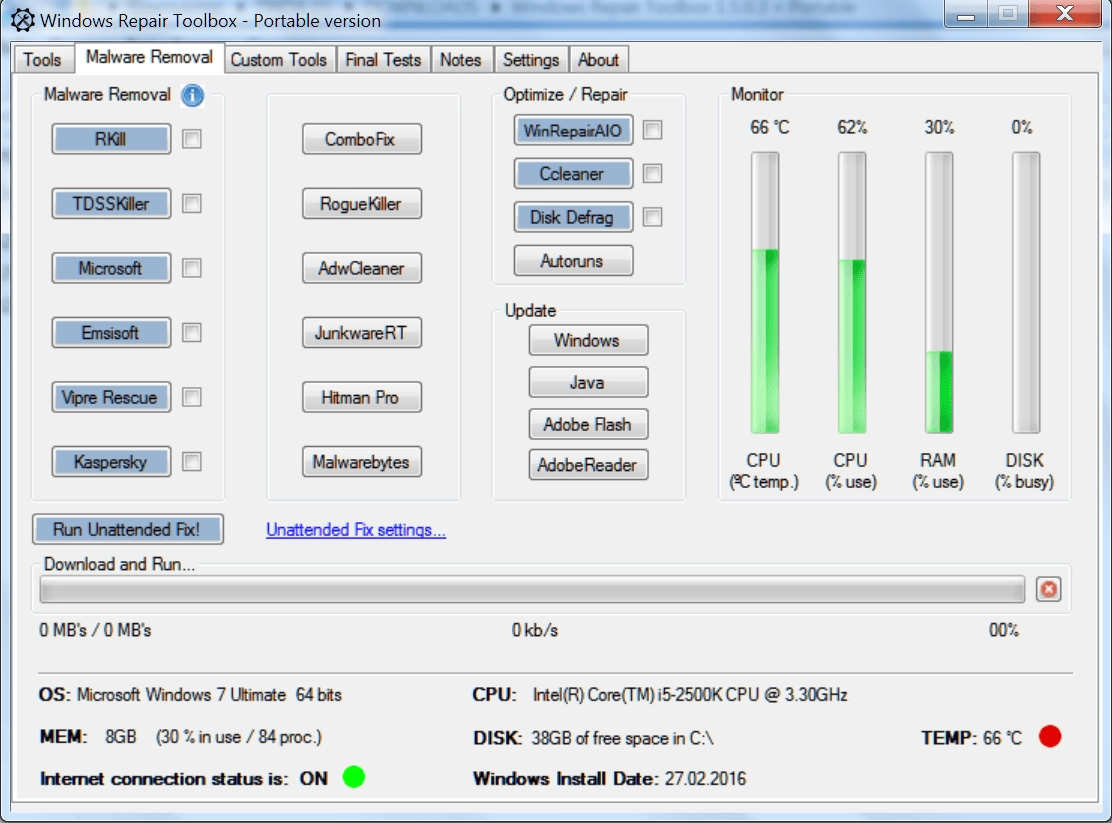Viewport: 1112px width, 823px height.
Task: Click the Kaspersky button
Action: [x=111, y=462]
